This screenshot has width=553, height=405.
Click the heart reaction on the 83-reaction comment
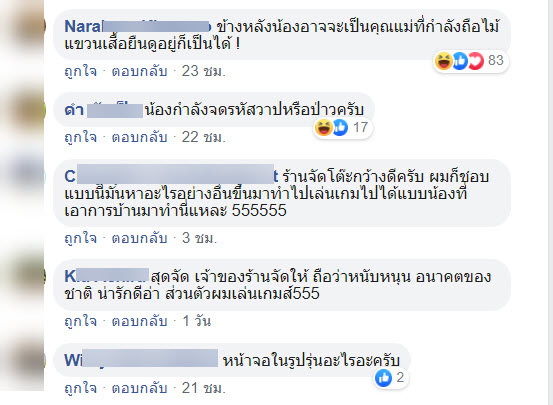pos(475,61)
